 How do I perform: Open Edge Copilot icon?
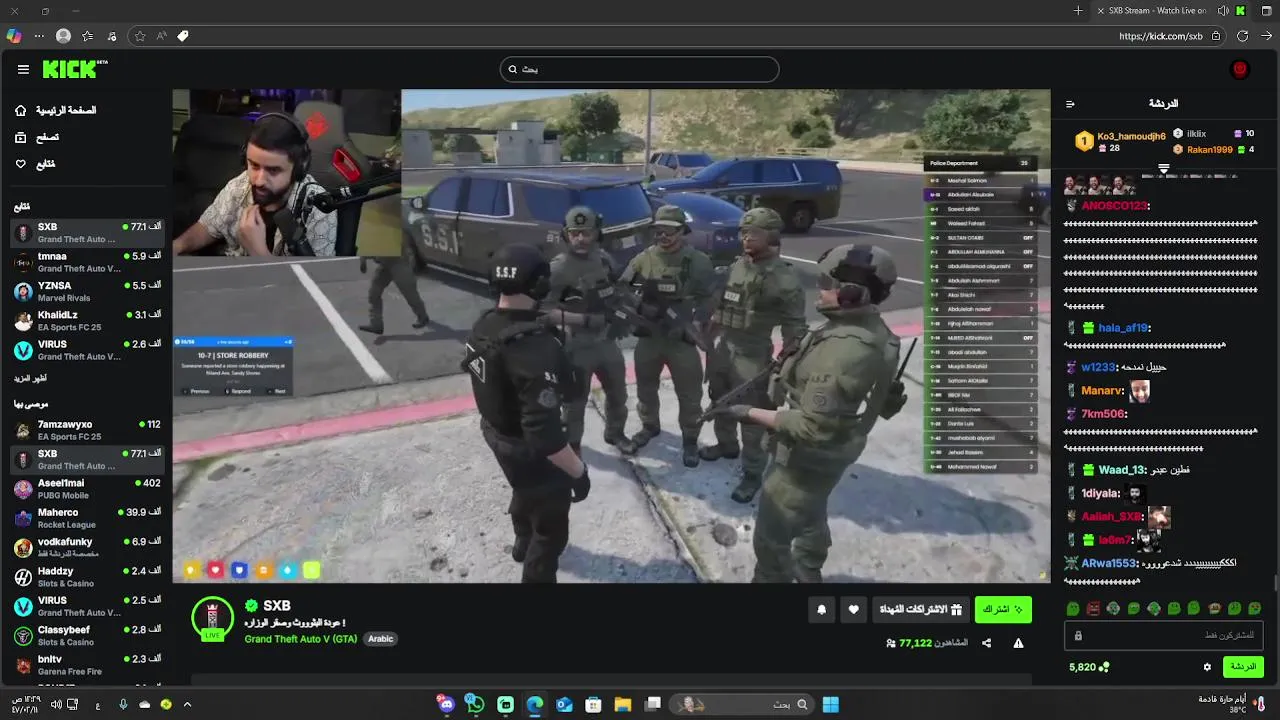(x=13, y=36)
